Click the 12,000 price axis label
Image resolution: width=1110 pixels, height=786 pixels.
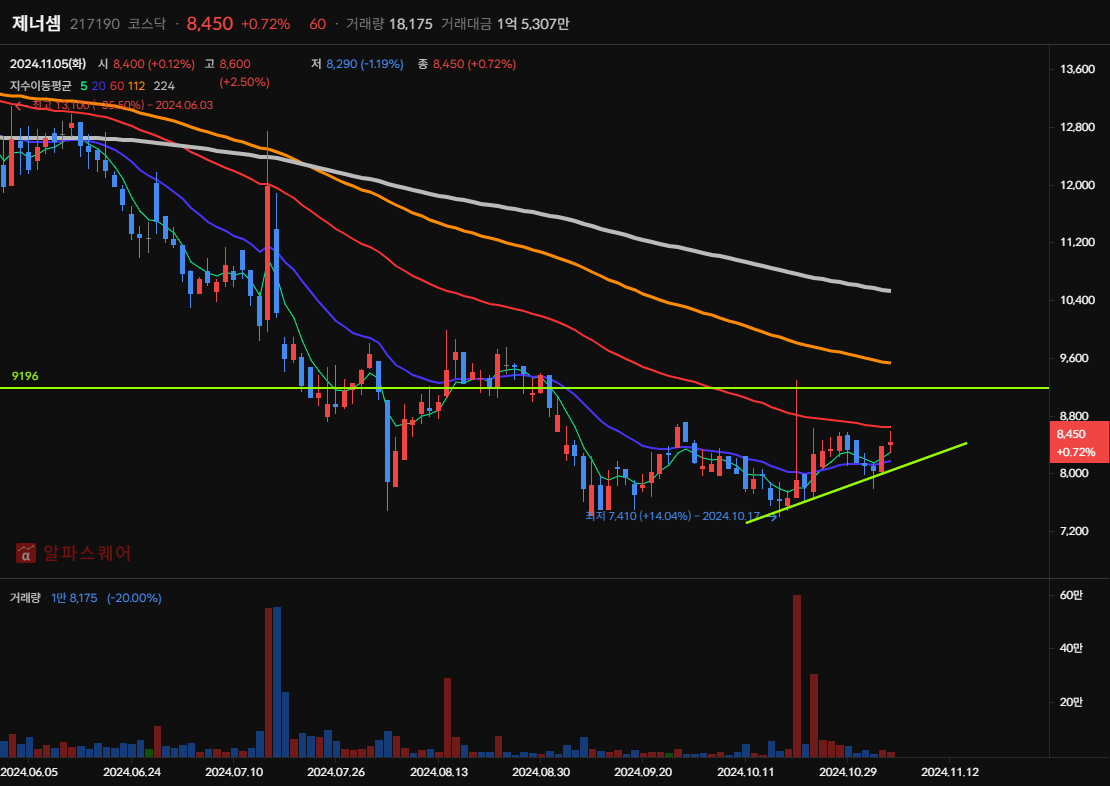coord(1077,186)
